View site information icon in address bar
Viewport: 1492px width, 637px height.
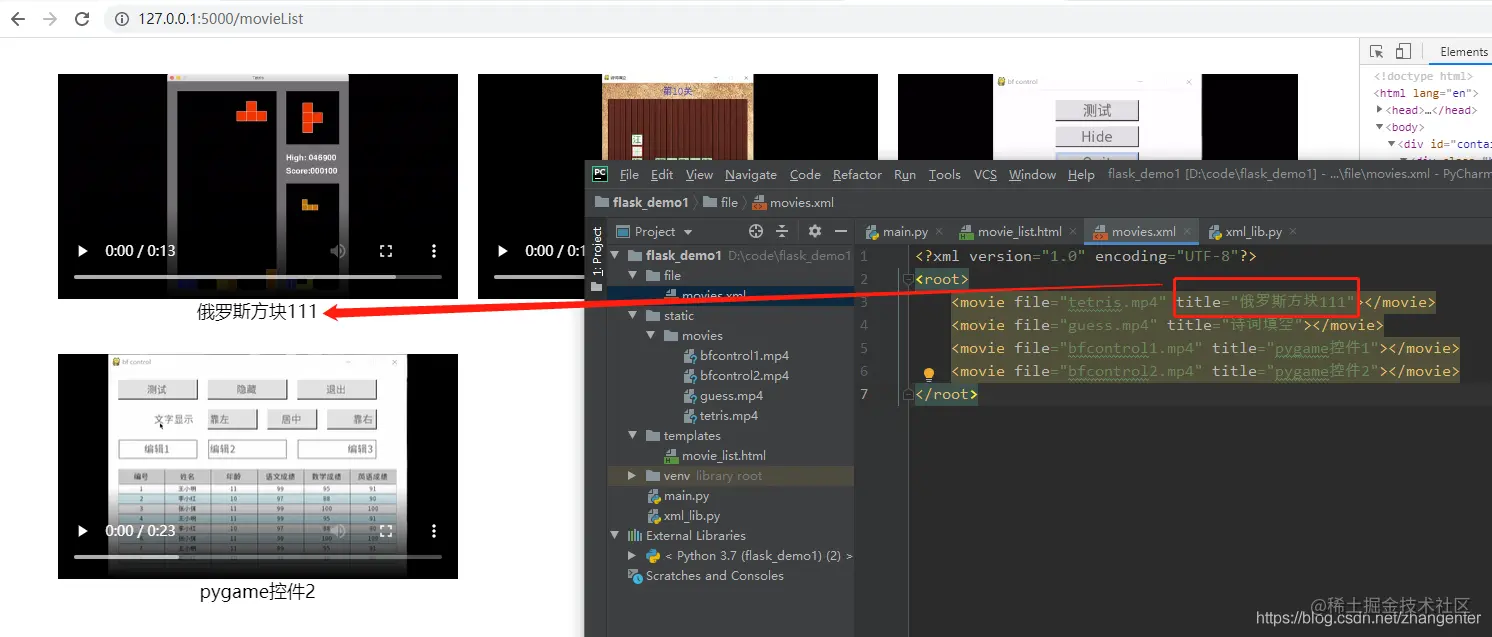[x=122, y=19]
